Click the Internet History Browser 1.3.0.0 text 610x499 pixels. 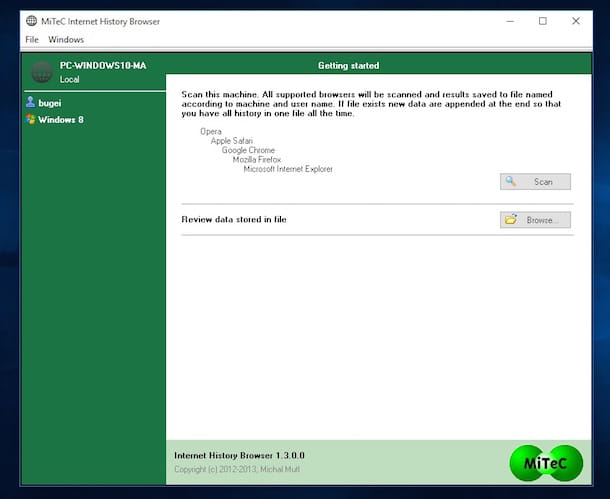(239, 455)
